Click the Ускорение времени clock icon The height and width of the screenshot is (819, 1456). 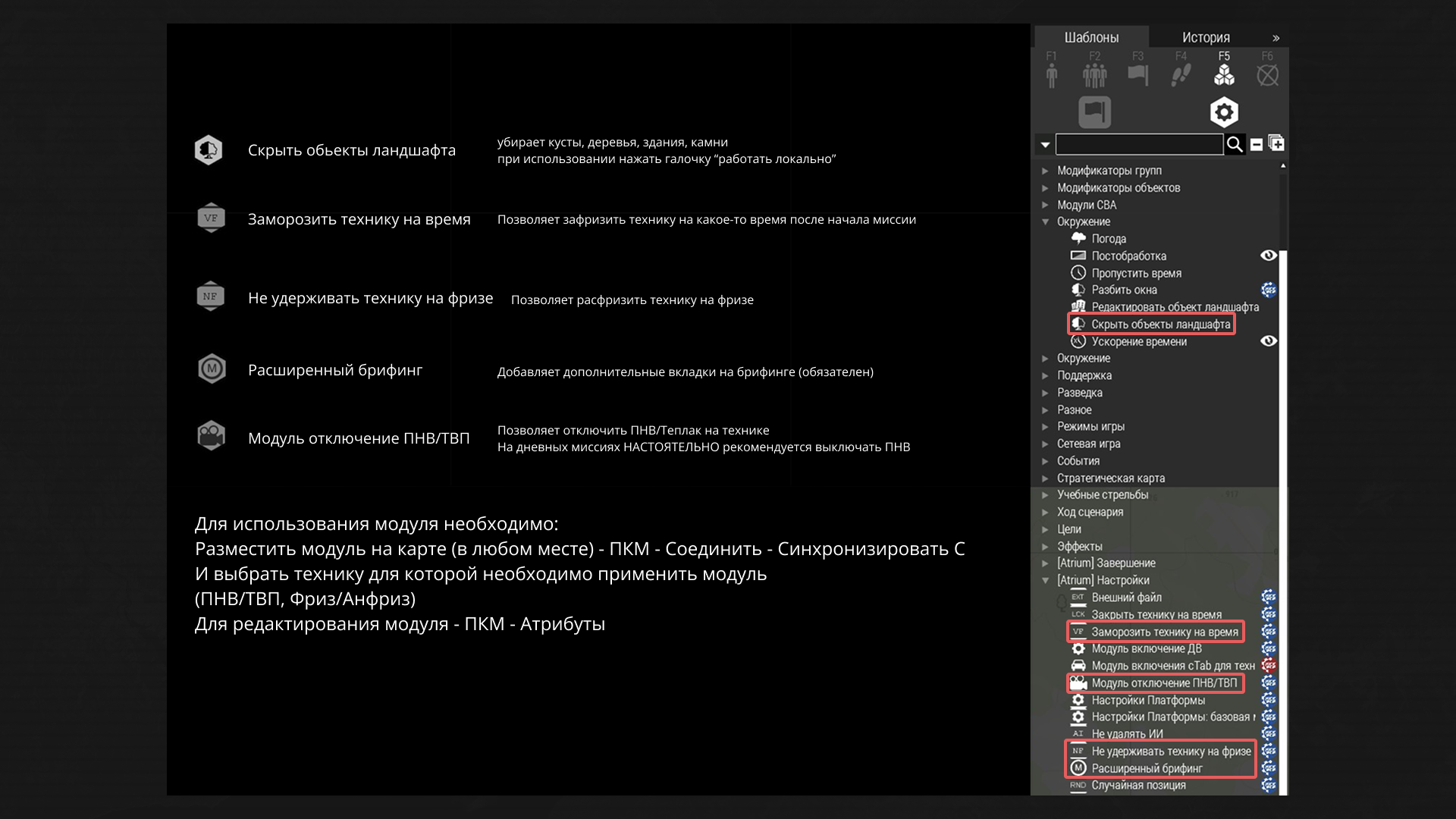[x=1078, y=341]
